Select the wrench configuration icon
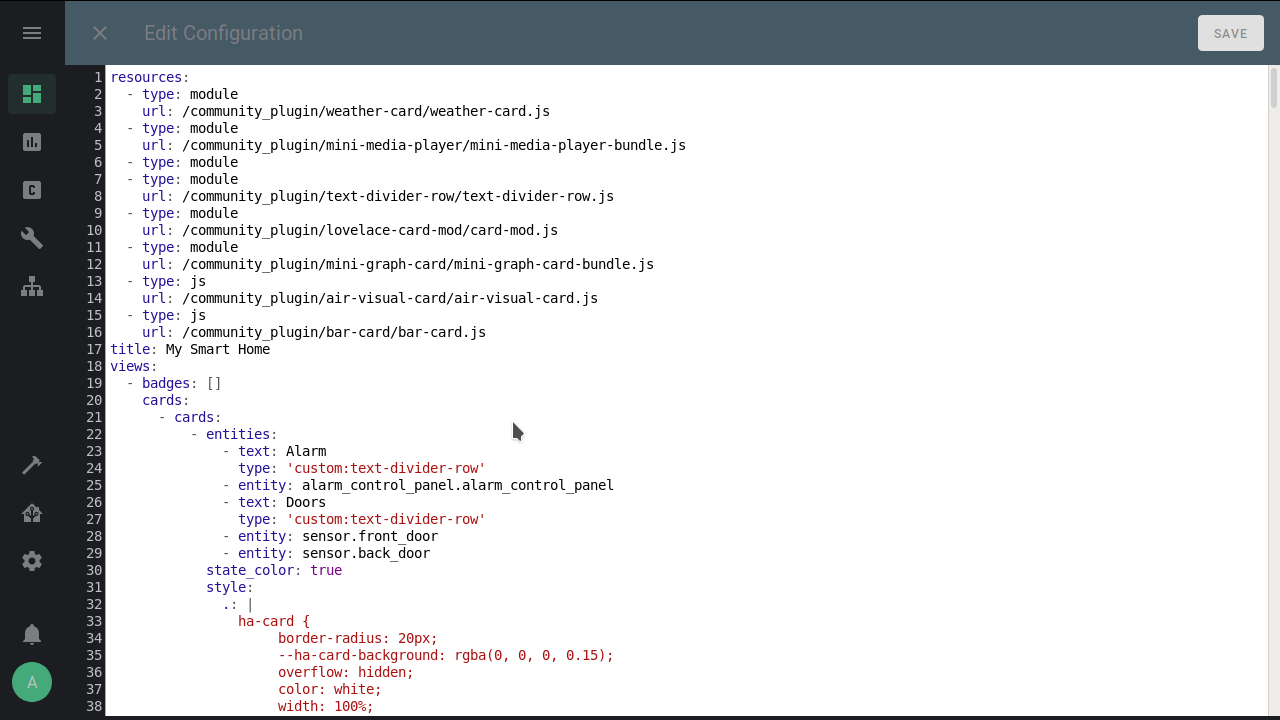Viewport: 1280px width, 720px height. (x=31, y=237)
